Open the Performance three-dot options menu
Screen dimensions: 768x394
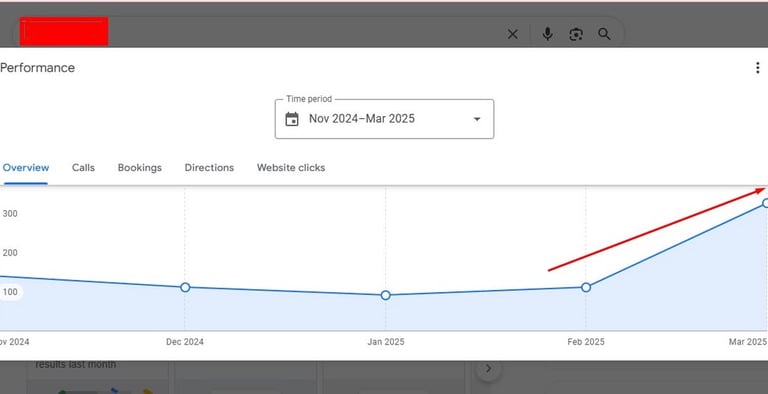(x=757, y=68)
